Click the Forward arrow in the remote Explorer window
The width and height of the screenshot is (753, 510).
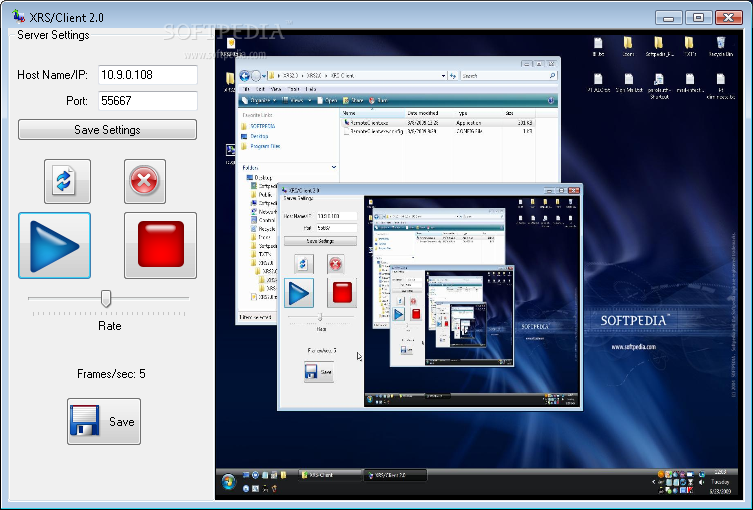(x=256, y=76)
